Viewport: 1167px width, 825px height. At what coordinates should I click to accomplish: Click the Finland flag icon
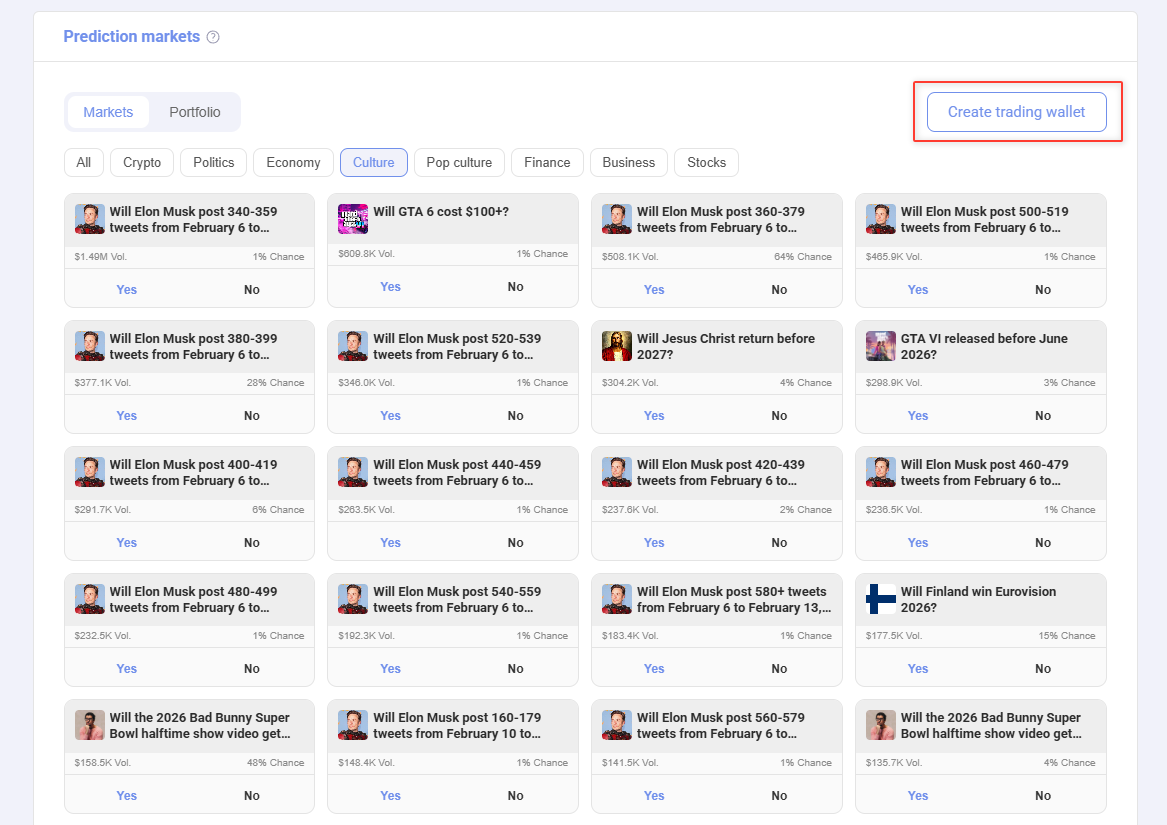tap(881, 599)
